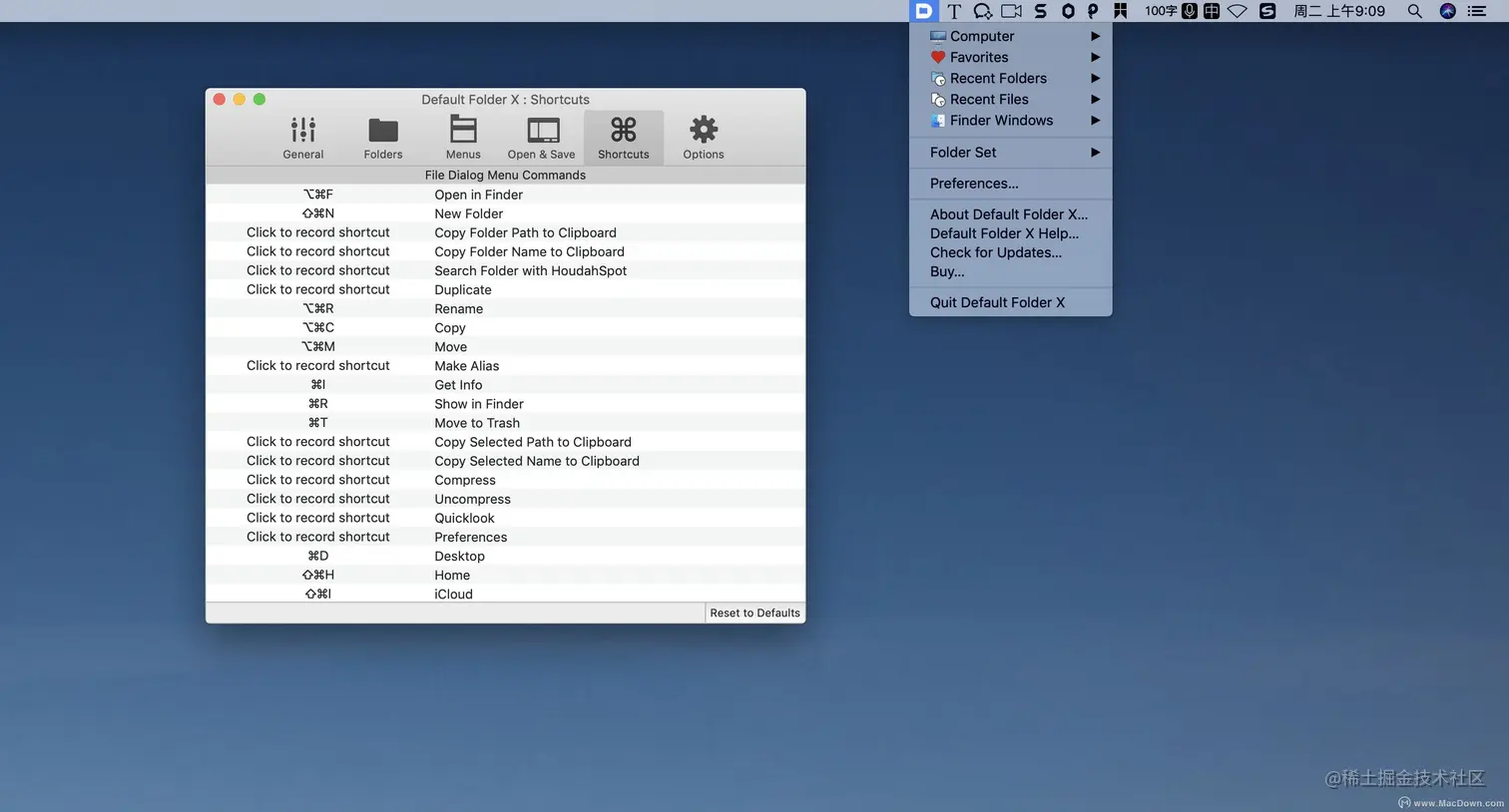Open the 中 input method menu
The height and width of the screenshot is (812, 1509).
pyautogui.click(x=1212, y=11)
